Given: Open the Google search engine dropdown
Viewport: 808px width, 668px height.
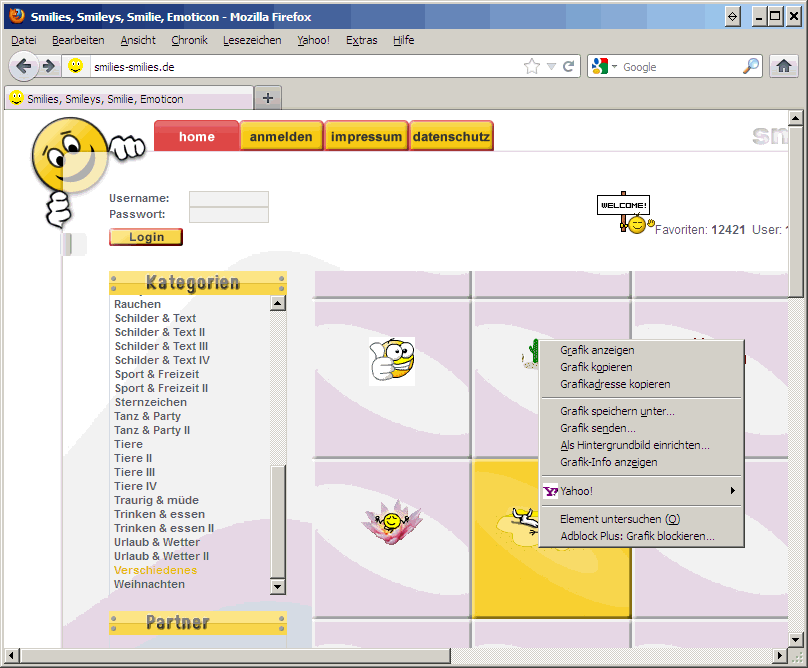Looking at the screenshot, I should click(x=604, y=67).
